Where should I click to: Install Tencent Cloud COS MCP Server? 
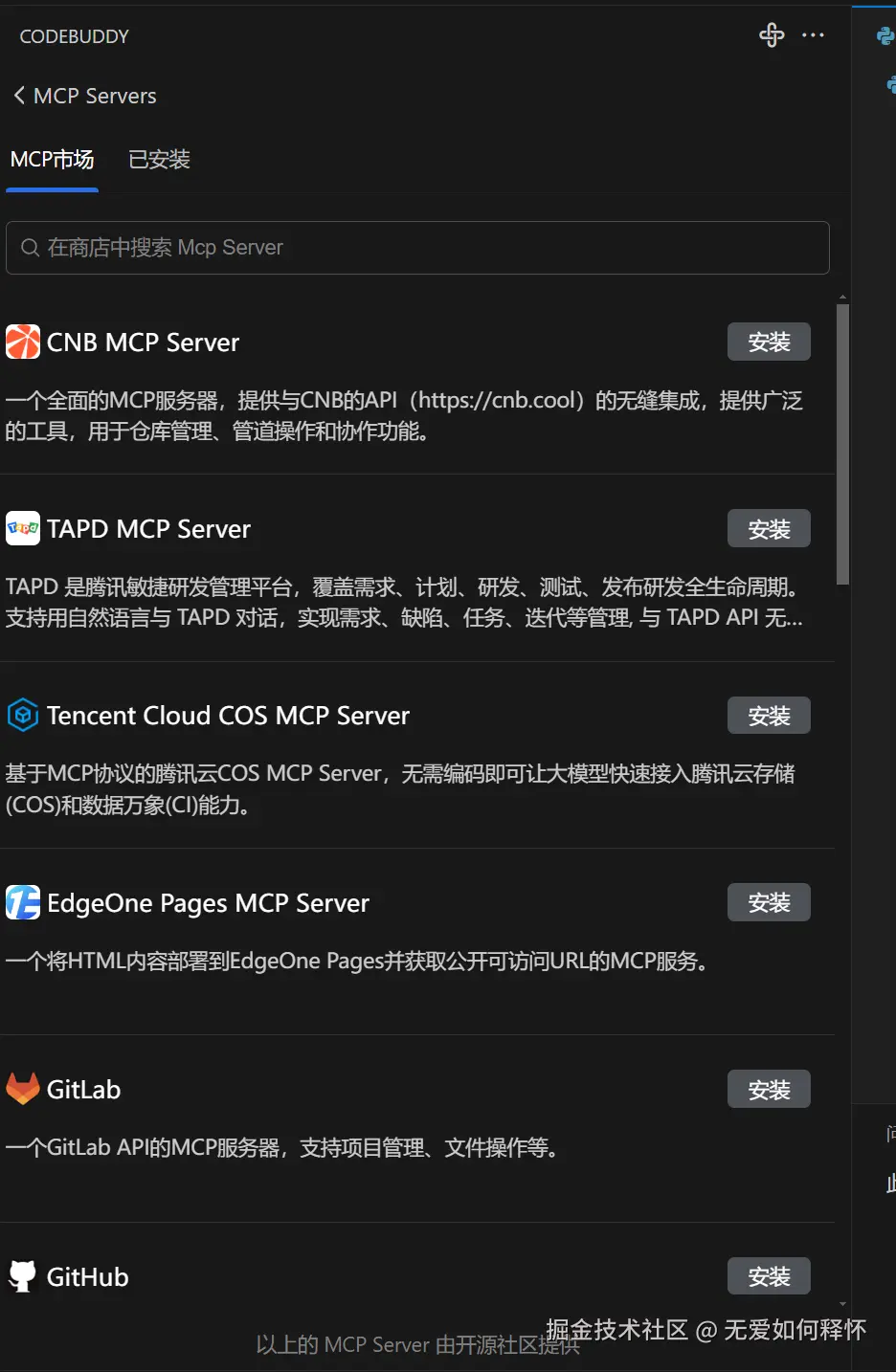(x=769, y=715)
